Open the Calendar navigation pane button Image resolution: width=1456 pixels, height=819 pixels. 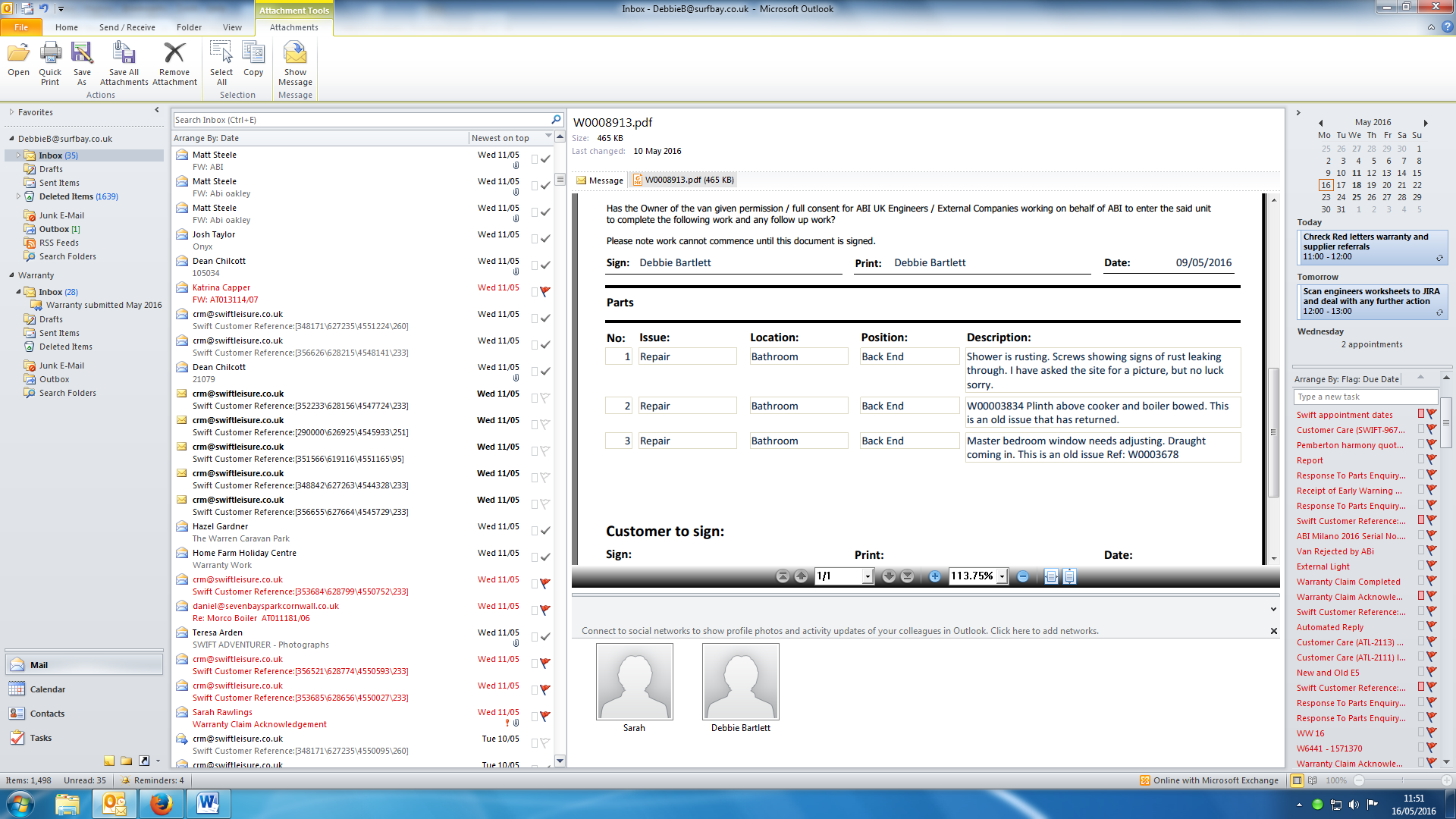(47, 689)
